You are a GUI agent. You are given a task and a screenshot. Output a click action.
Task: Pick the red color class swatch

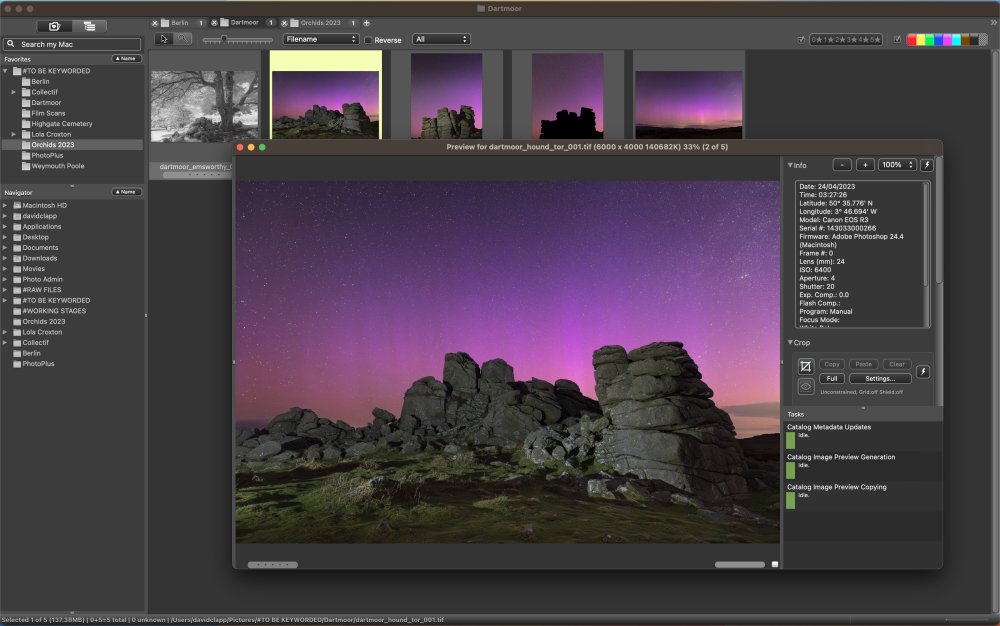(912, 40)
